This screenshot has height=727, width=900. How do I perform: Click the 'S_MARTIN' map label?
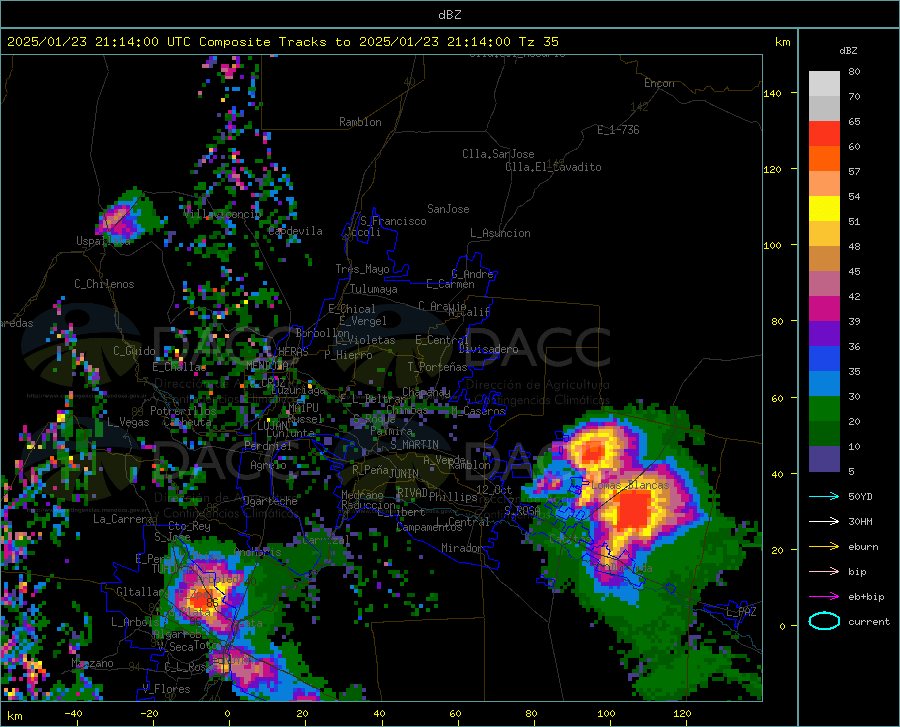tap(414, 445)
